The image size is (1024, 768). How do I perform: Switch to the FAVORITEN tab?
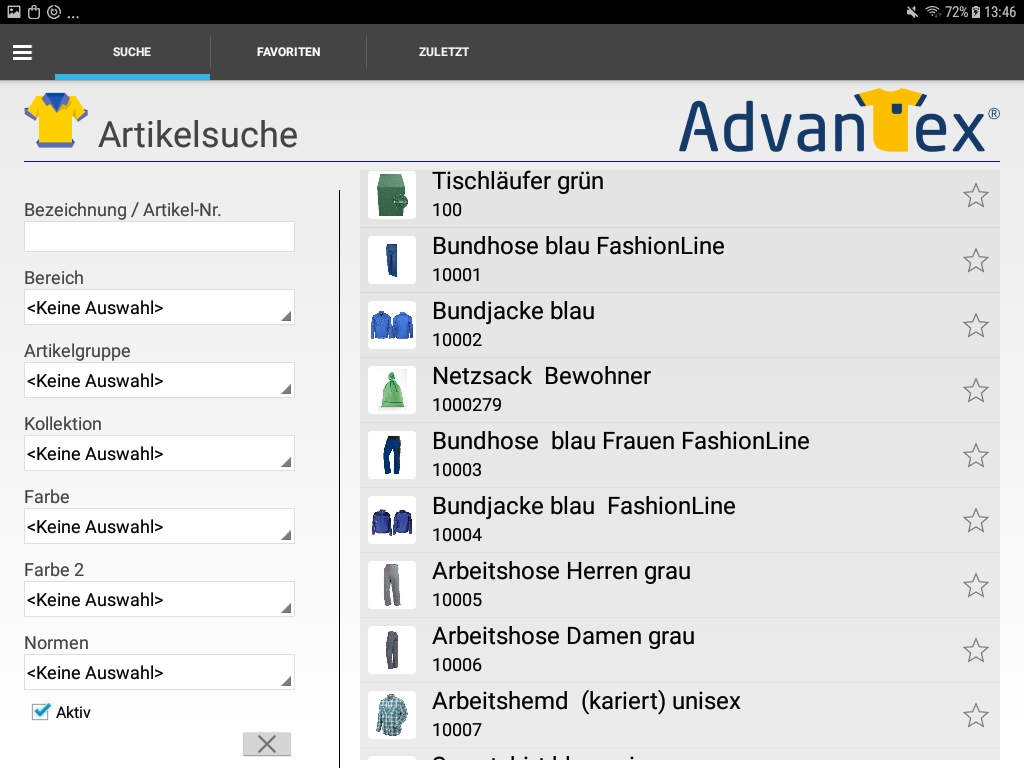(288, 52)
